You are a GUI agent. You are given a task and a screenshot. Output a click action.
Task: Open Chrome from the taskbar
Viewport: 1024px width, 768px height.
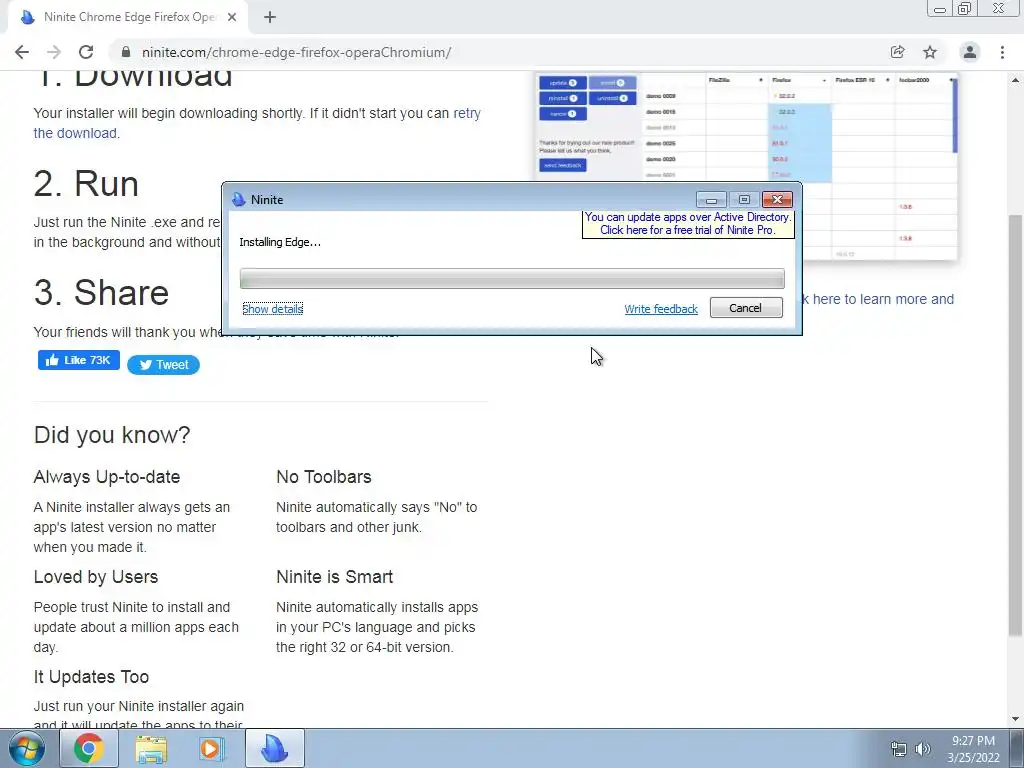click(88, 748)
